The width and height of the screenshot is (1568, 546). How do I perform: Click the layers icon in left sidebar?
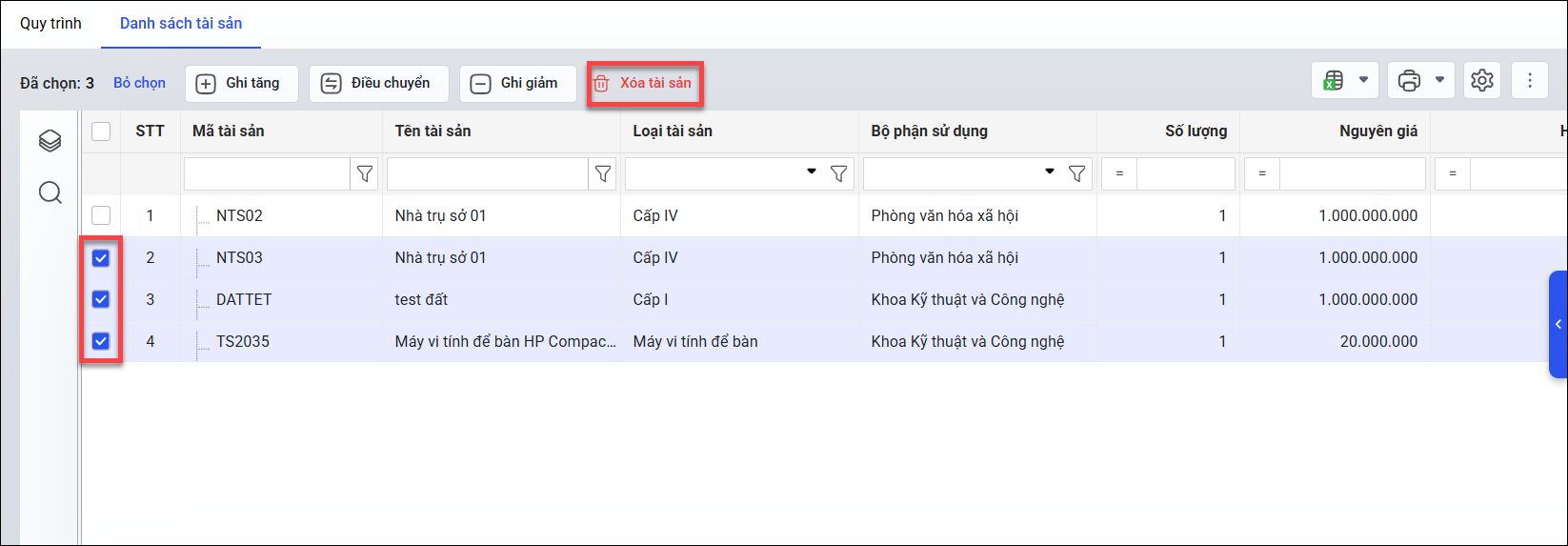tap(50, 141)
